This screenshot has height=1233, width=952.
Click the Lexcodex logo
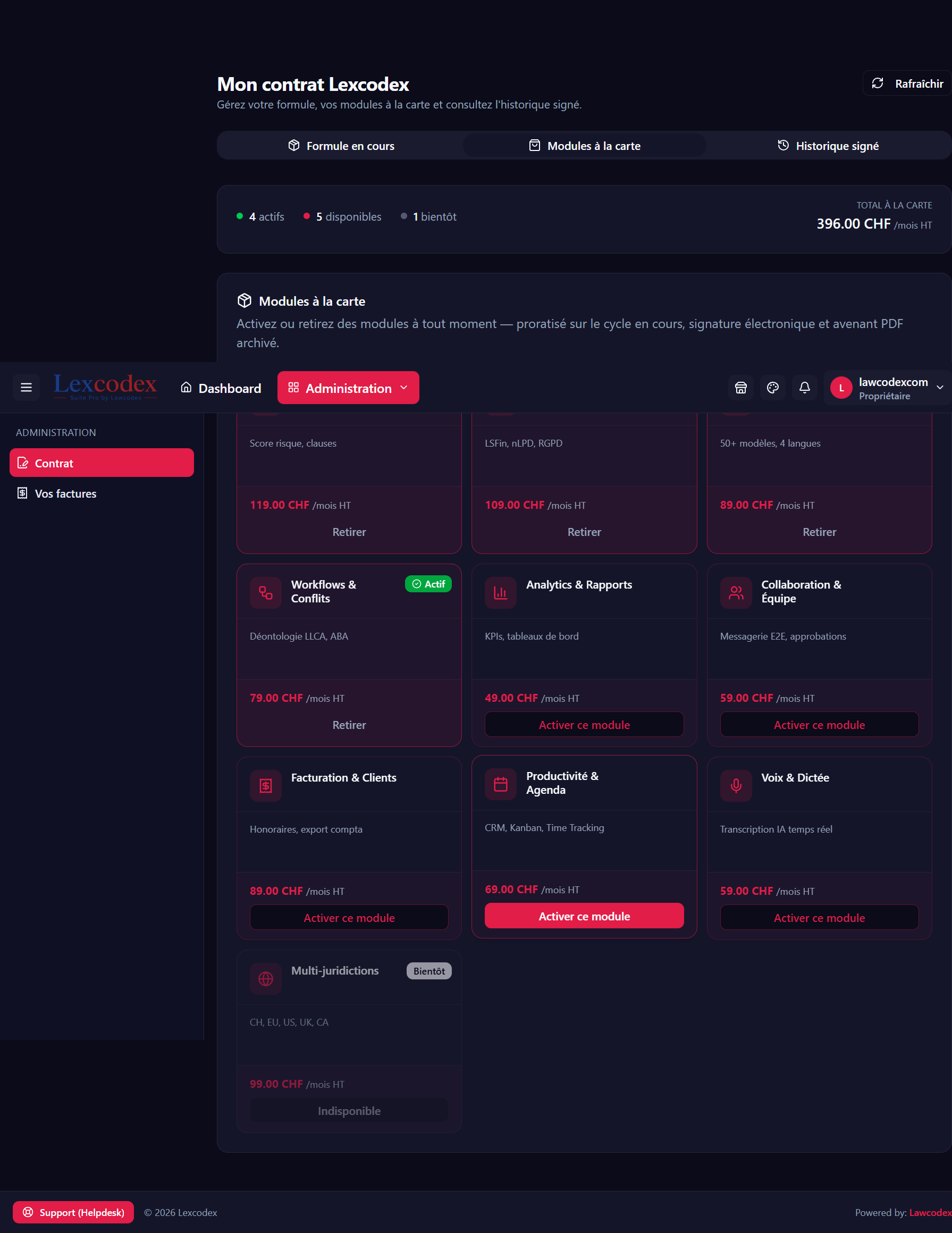(106, 387)
